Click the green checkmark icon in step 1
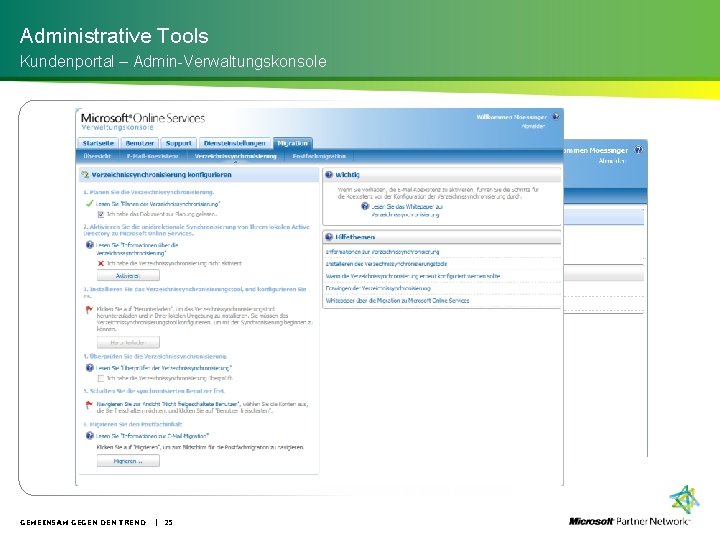The height and width of the screenshot is (540, 720). pos(90,203)
